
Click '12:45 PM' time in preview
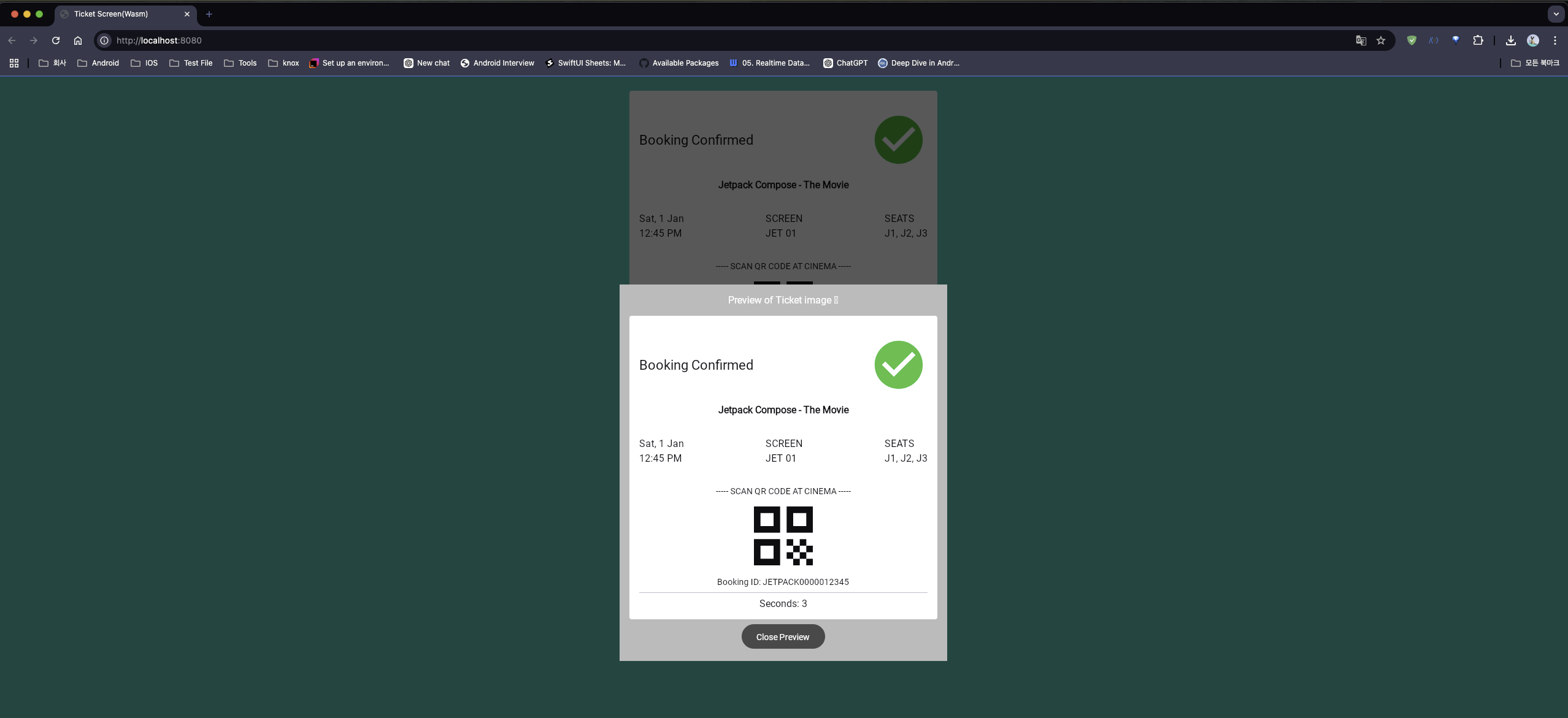tap(660, 458)
